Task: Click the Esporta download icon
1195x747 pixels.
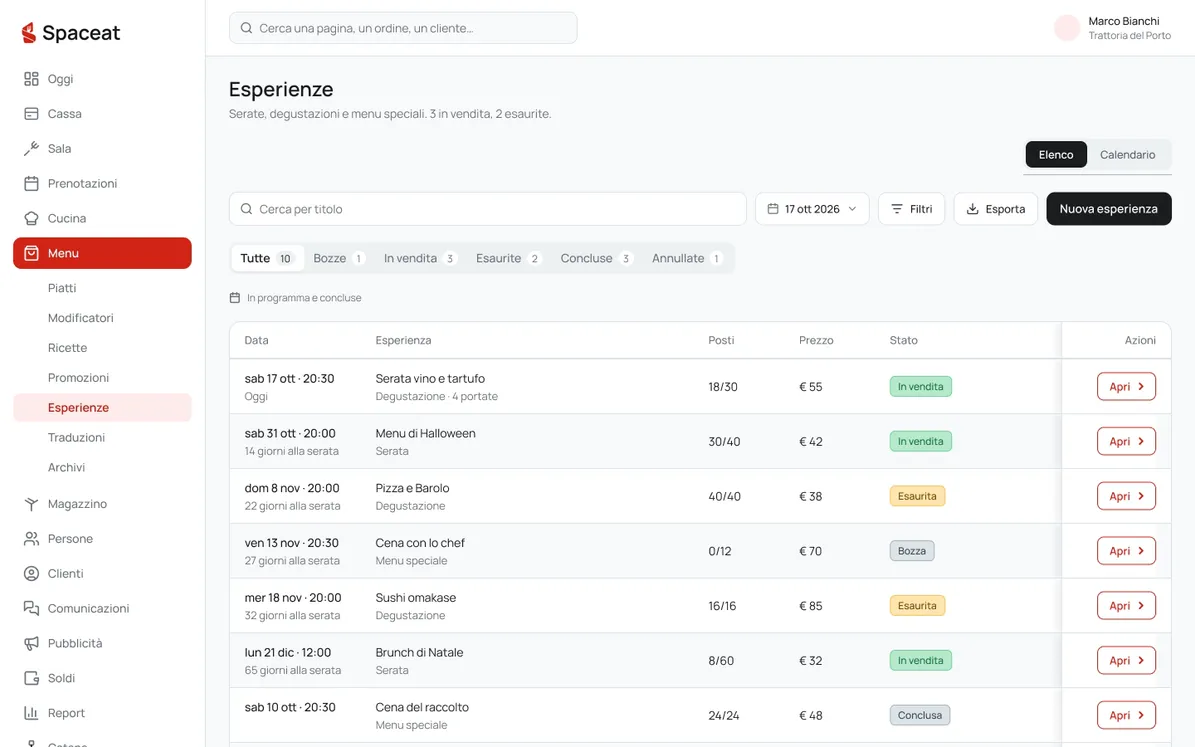Action: (972, 209)
